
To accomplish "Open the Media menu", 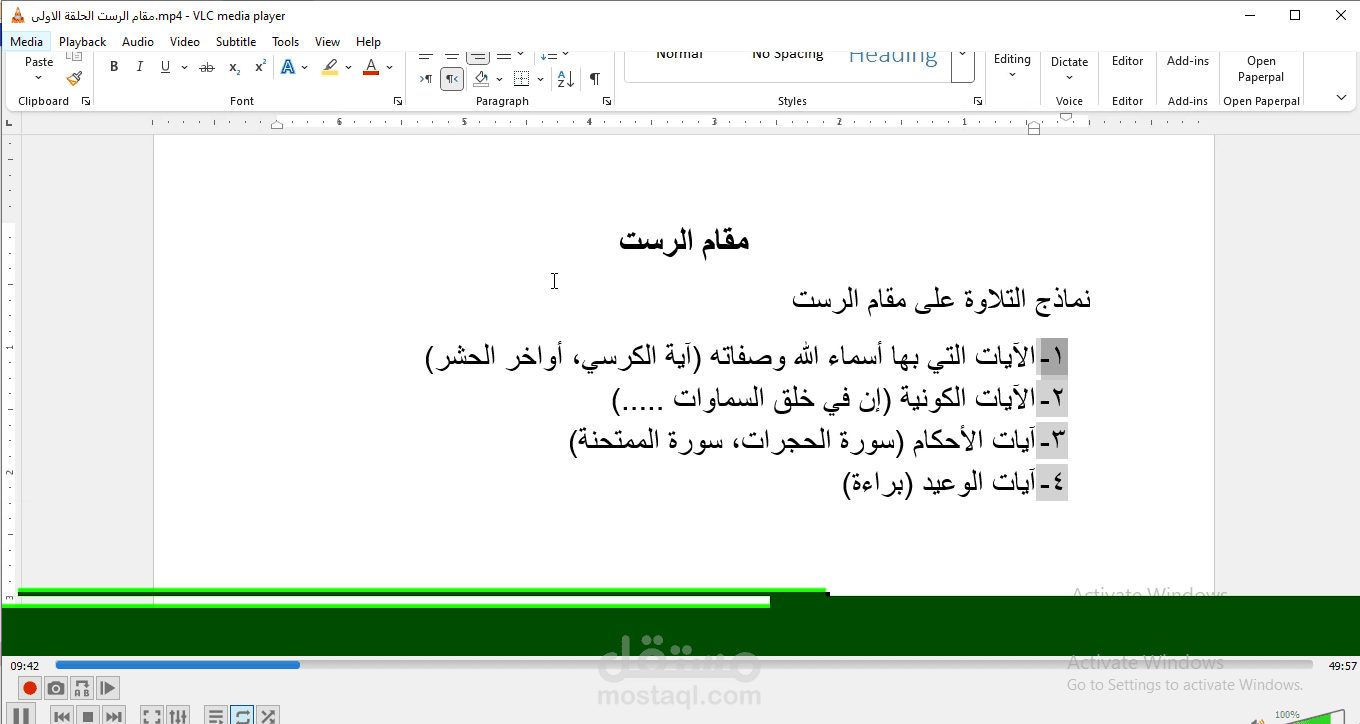I will point(26,42).
